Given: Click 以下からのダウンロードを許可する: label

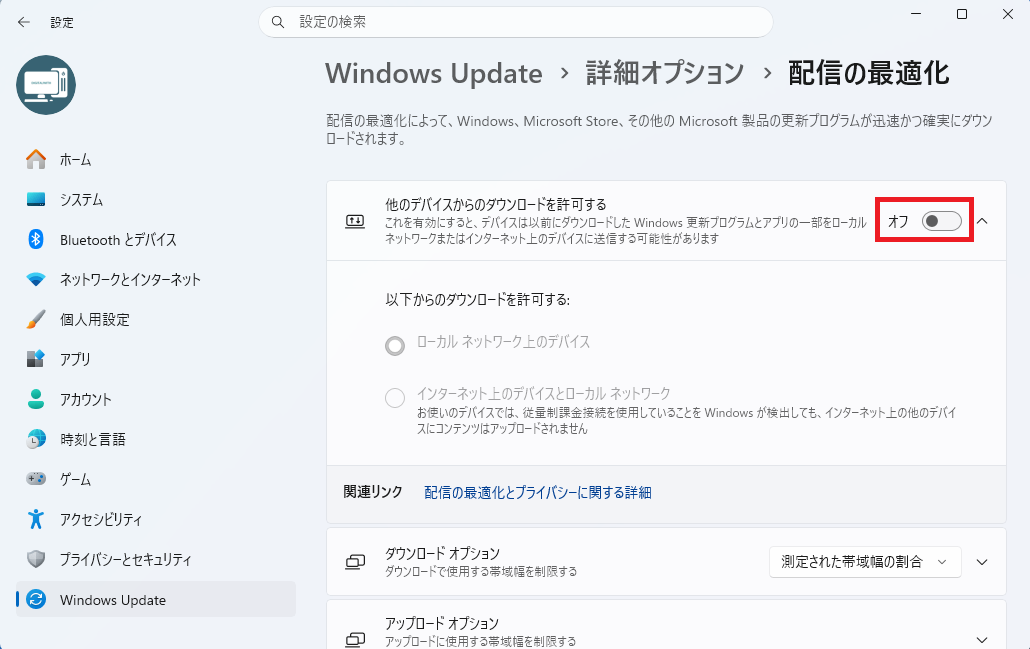Looking at the screenshot, I should pyautogui.click(x=478, y=300).
